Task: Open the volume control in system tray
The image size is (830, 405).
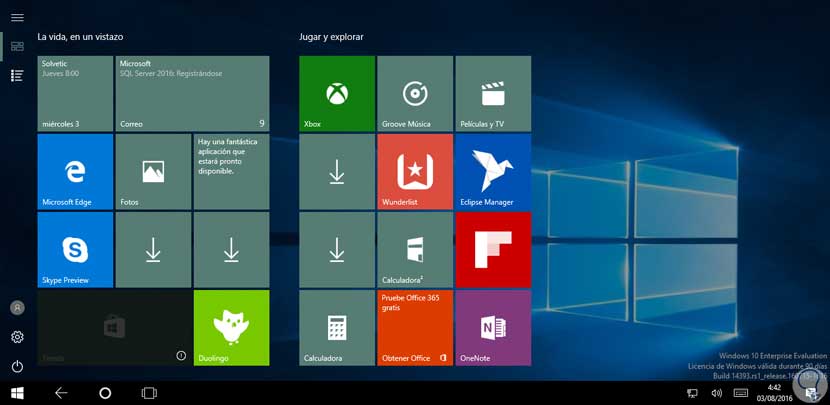Action: tap(717, 393)
